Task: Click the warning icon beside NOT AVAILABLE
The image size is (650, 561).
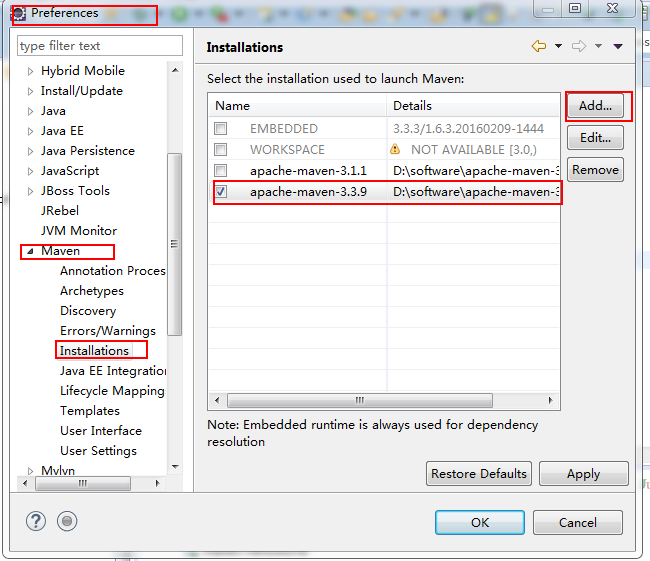Action: click(395, 149)
